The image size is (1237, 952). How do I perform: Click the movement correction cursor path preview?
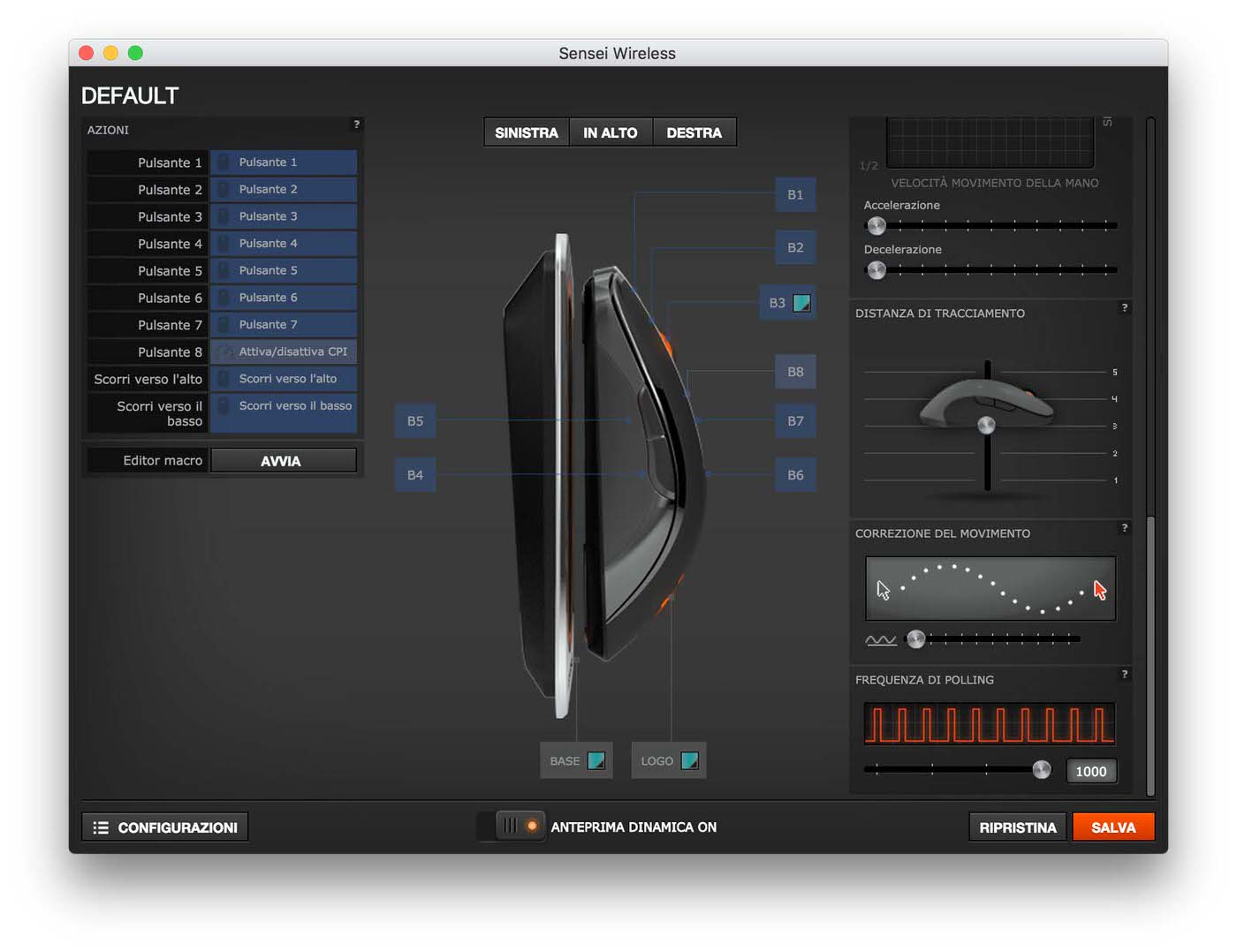tap(990, 589)
